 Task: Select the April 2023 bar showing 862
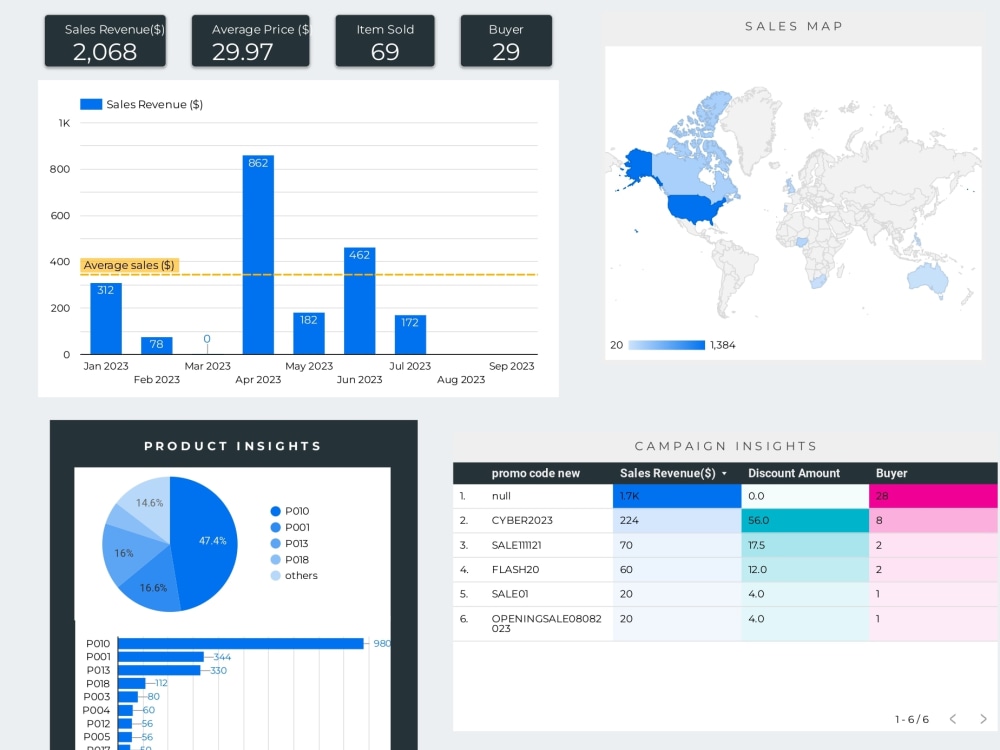[257, 250]
